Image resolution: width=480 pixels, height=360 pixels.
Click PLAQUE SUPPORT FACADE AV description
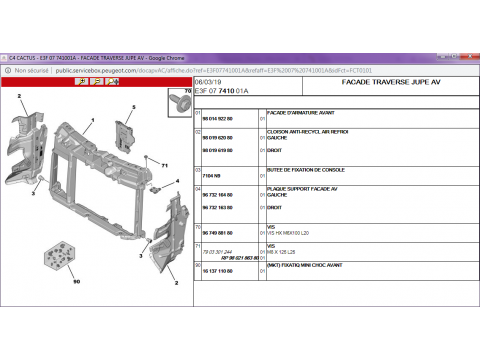(x=302, y=189)
